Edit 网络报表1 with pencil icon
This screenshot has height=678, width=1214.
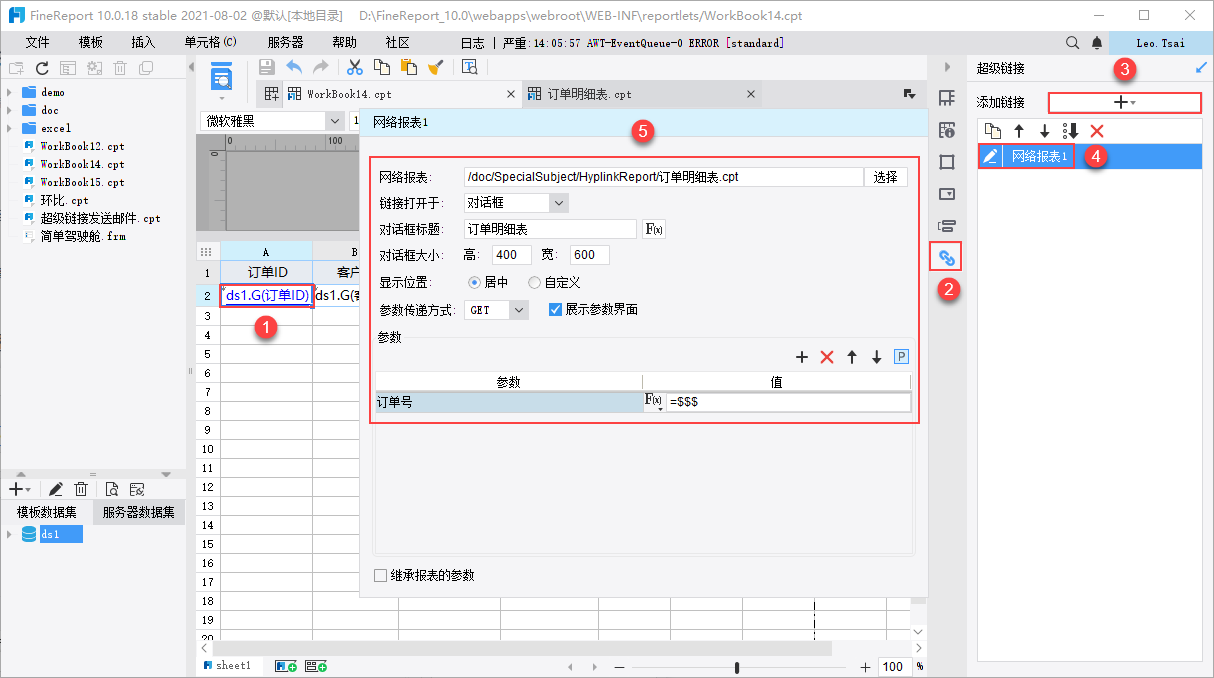click(x=990, y=156)
